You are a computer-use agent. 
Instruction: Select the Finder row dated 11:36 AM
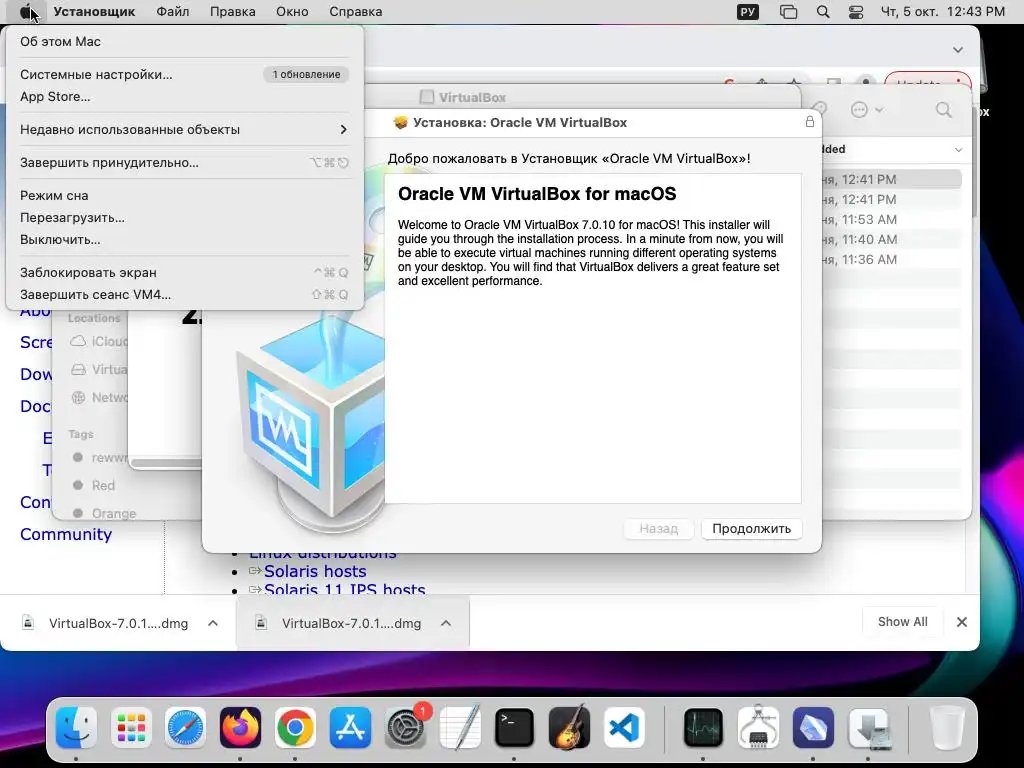tap(891, 259)
